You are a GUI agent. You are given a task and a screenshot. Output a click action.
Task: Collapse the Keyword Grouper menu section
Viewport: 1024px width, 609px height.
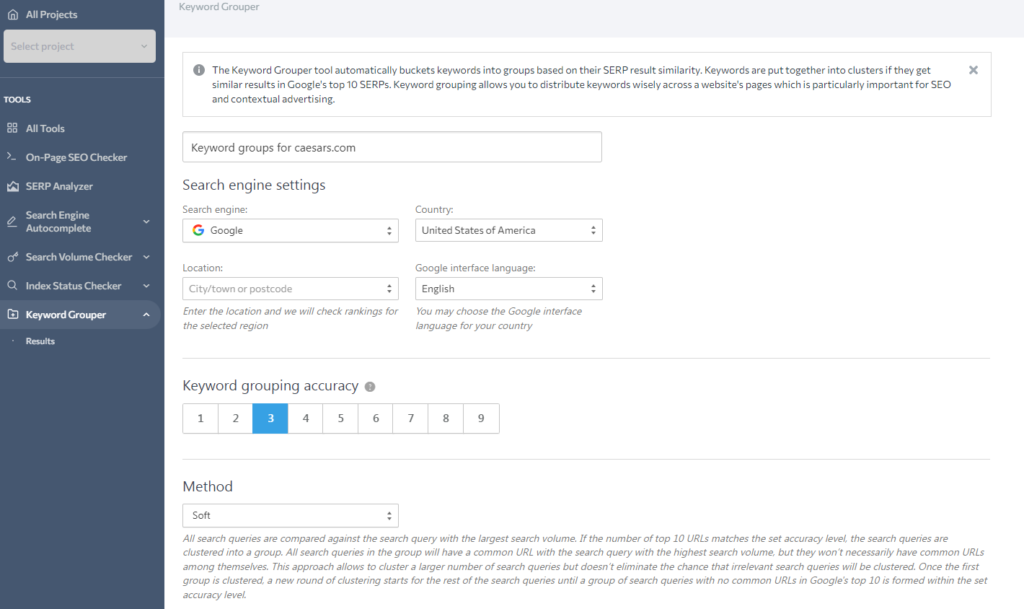click(x=147, y=315)
